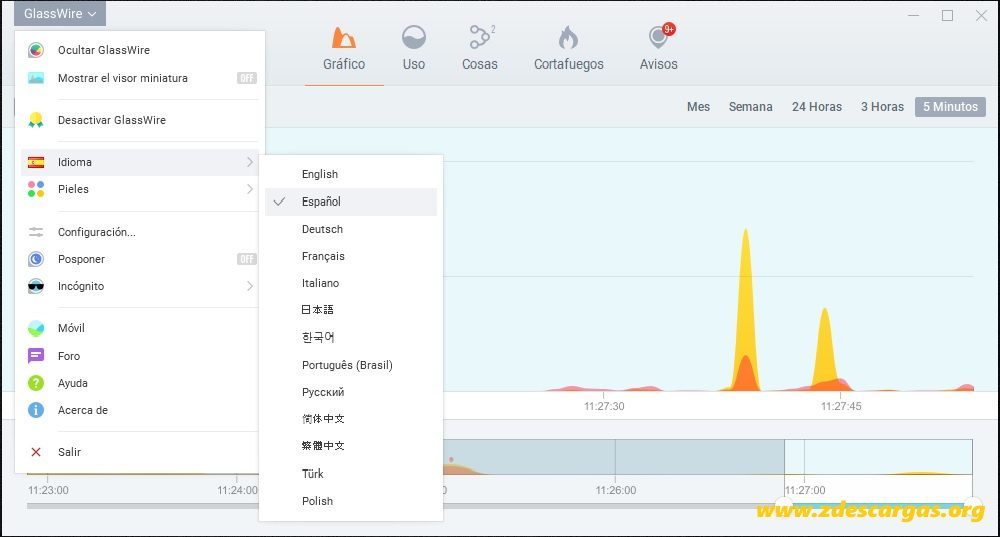1000x537 pixels.
Task: Select the 3 Horas time range
Action: (882, 107)
